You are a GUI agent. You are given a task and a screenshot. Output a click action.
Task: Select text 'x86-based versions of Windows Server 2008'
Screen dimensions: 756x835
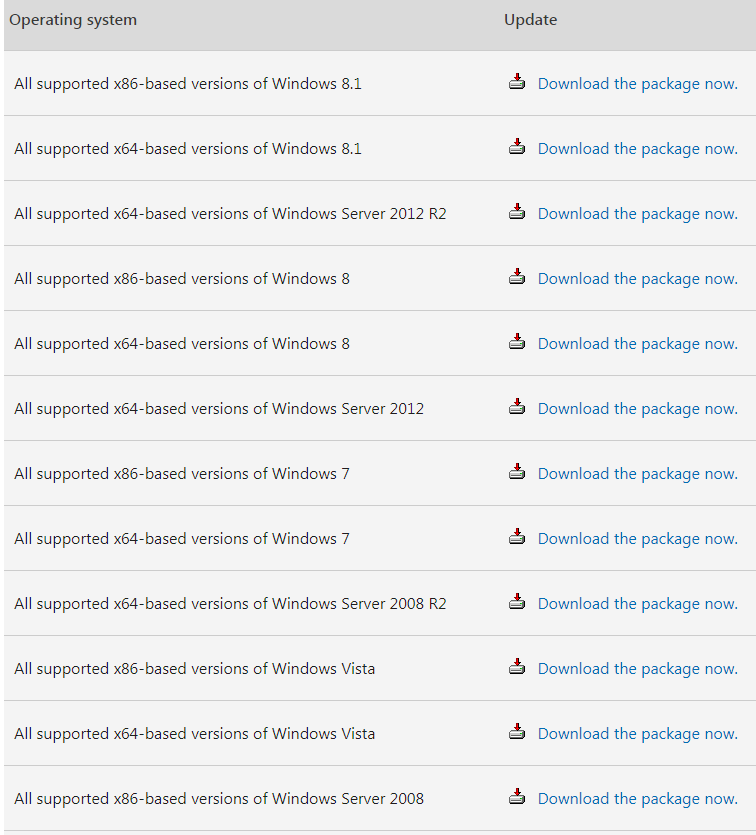pos(269,798)
